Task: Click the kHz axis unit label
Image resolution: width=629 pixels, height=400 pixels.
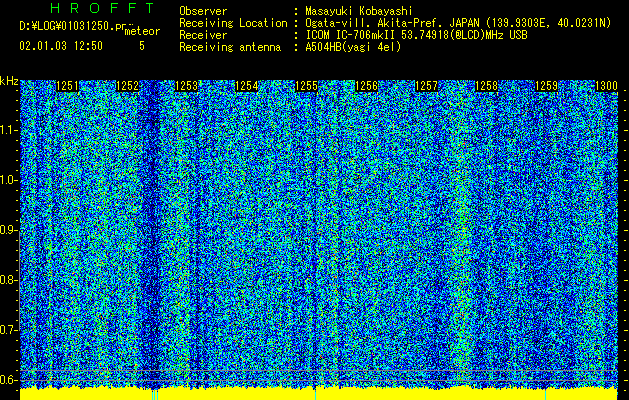Action: [9, 81]
